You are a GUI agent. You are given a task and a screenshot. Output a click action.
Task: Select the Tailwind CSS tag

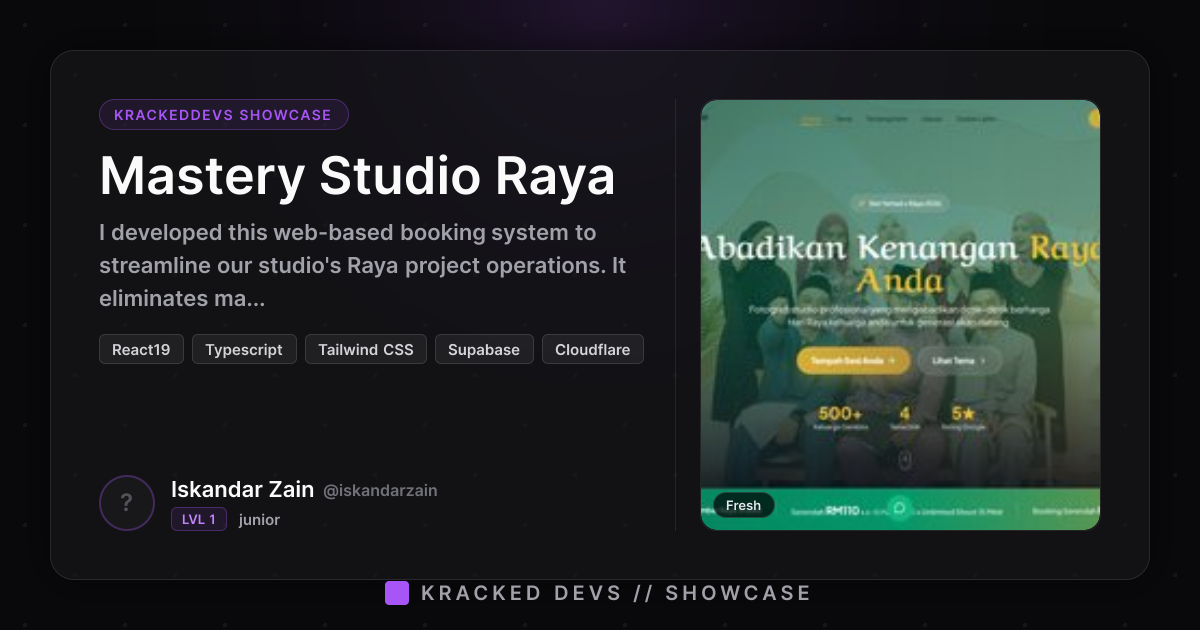point(366,349)
